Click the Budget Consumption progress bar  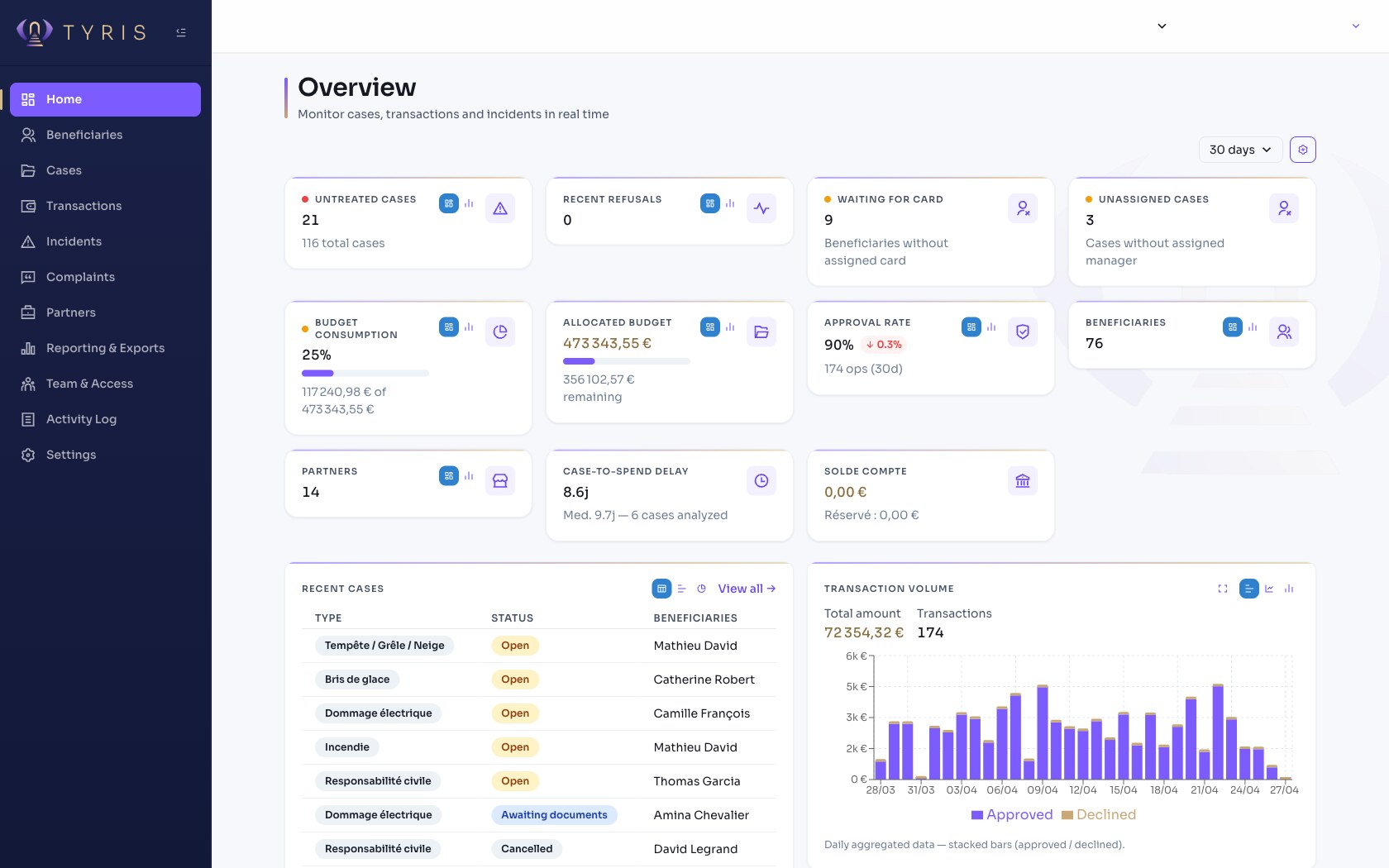(x=365, y=373)
